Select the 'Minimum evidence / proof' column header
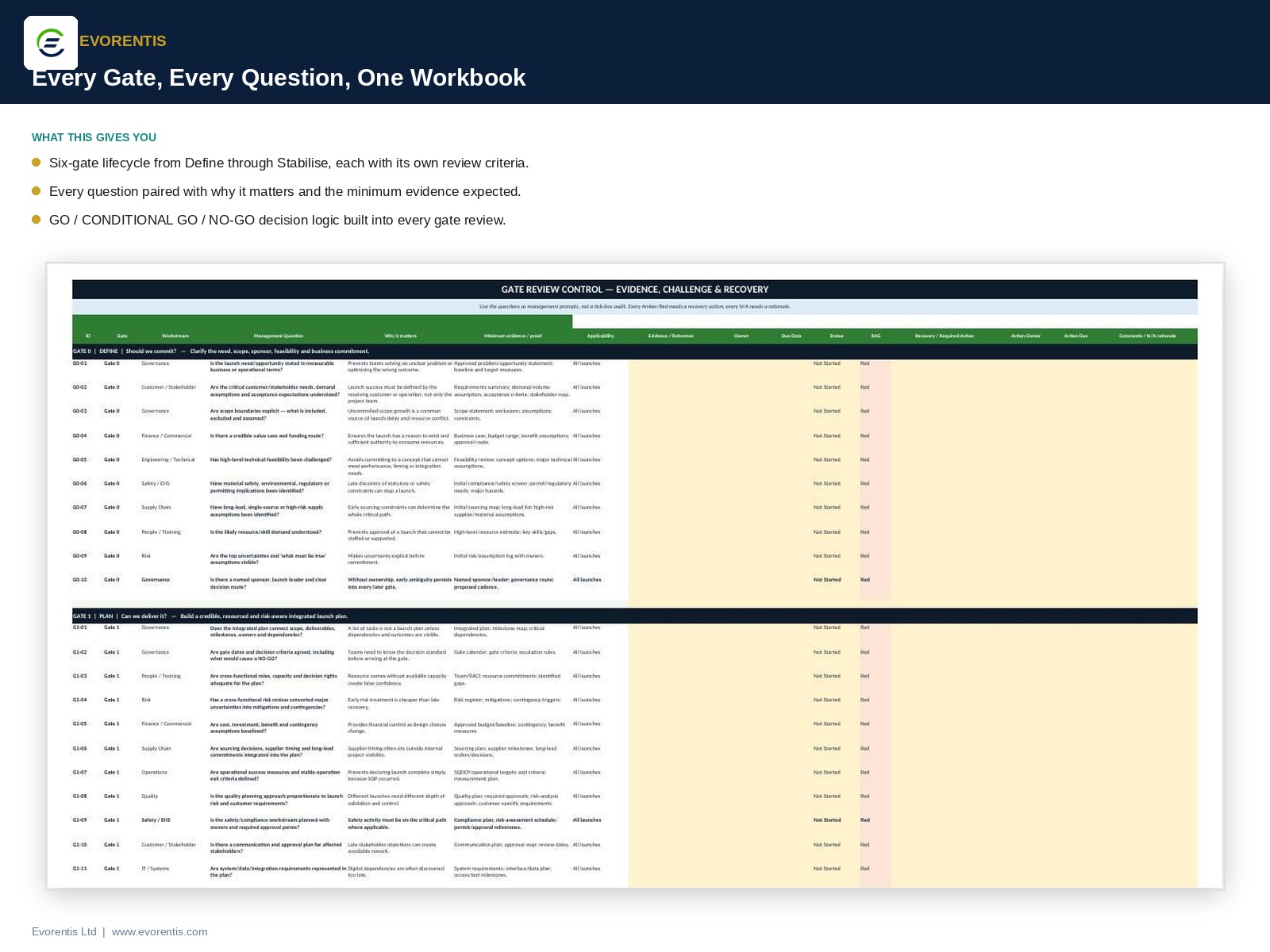 513,336
